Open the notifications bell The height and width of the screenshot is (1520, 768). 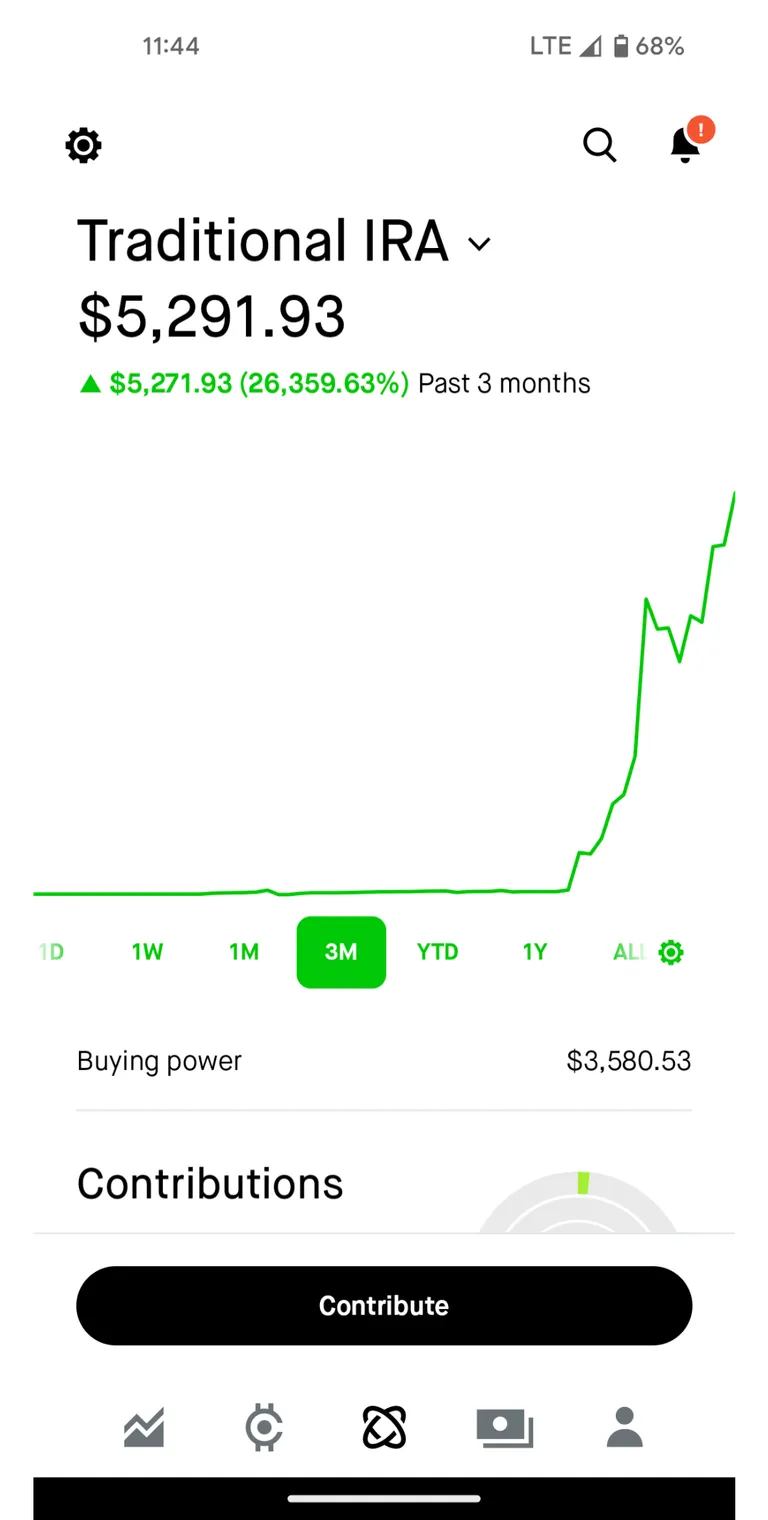(686, 145)
